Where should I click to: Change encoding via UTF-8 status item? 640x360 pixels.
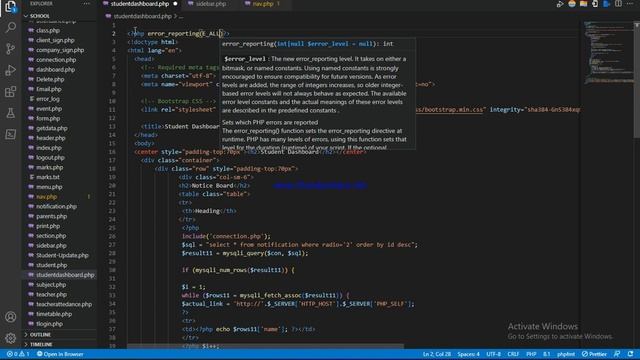pos(493,354)
